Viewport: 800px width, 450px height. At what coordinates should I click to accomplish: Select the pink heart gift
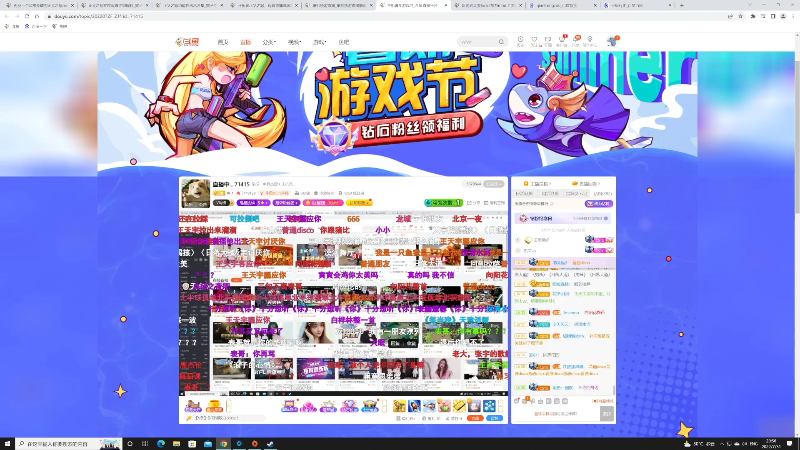(308, 406)
